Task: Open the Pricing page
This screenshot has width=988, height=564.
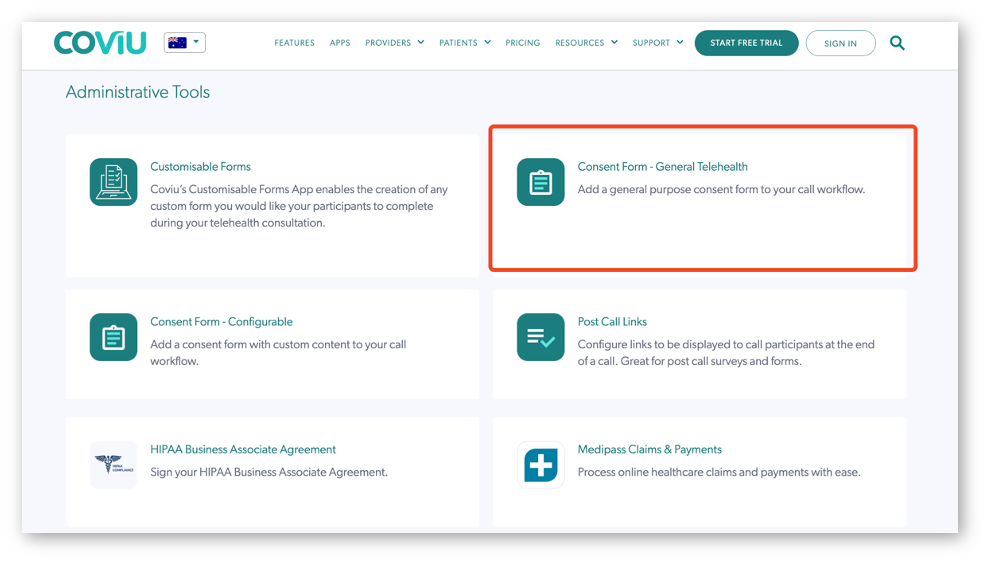Action: point(522,43)
